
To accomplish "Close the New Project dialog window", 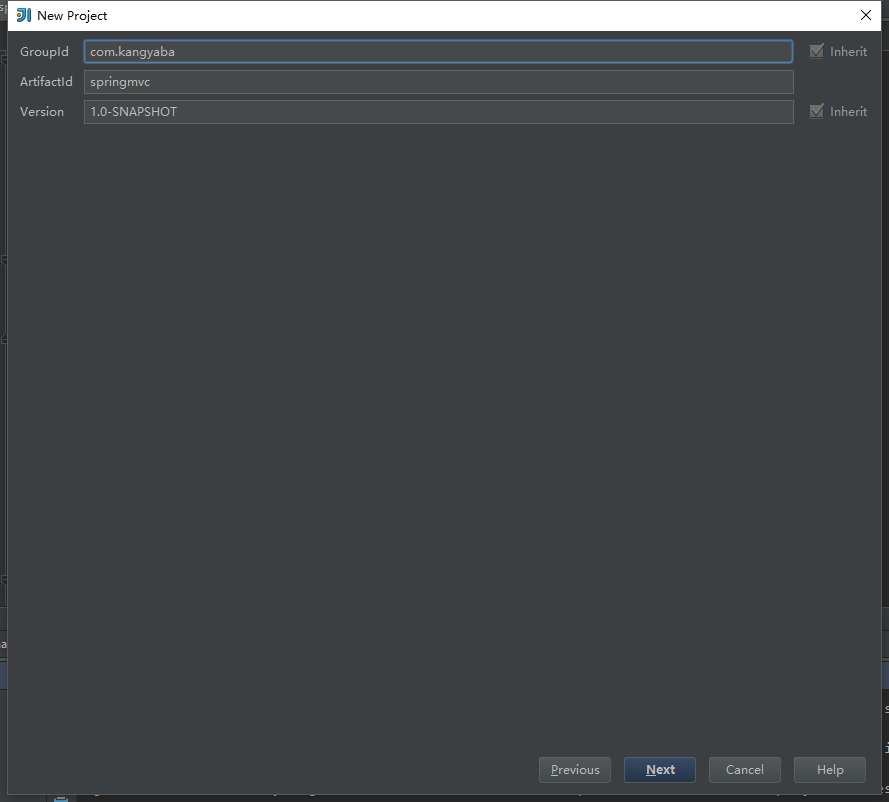I will click(866, 15).
